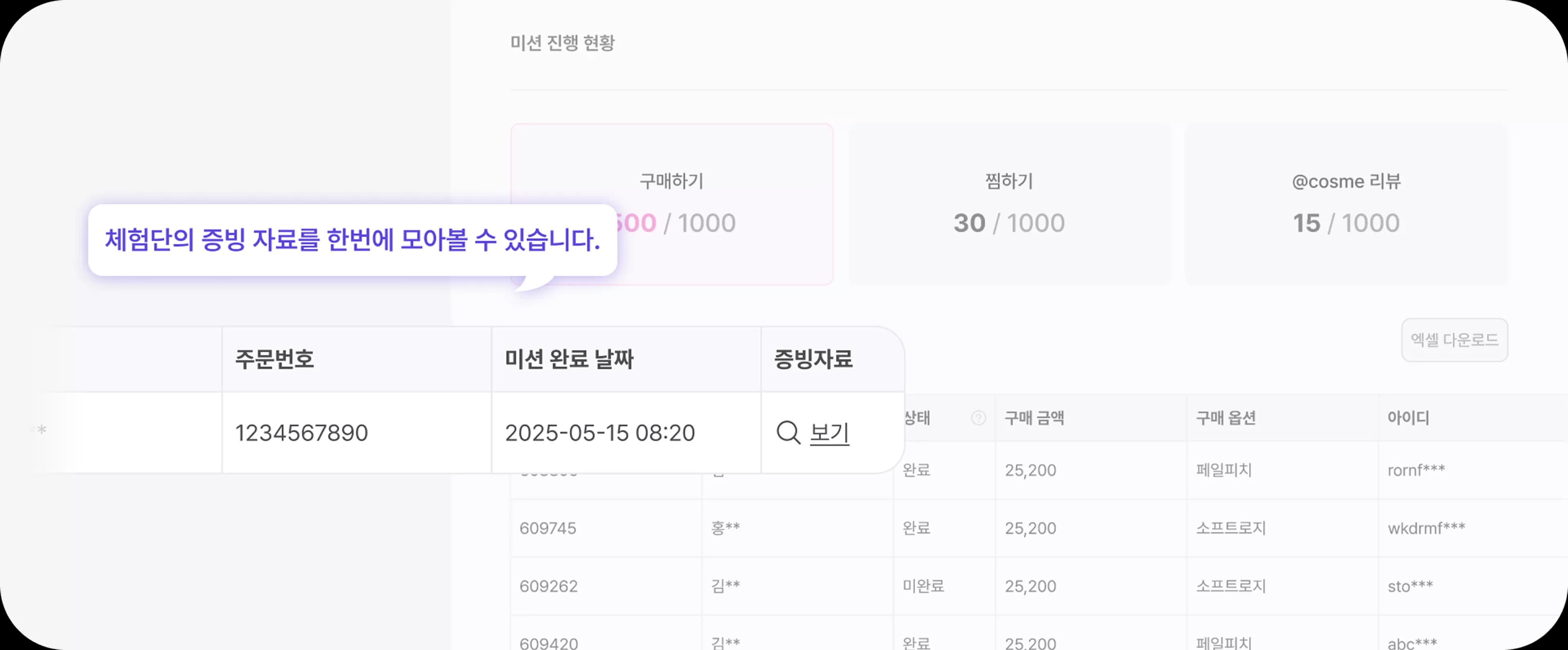Click the wkdrmf*** ID cell

click(1426, 528)
